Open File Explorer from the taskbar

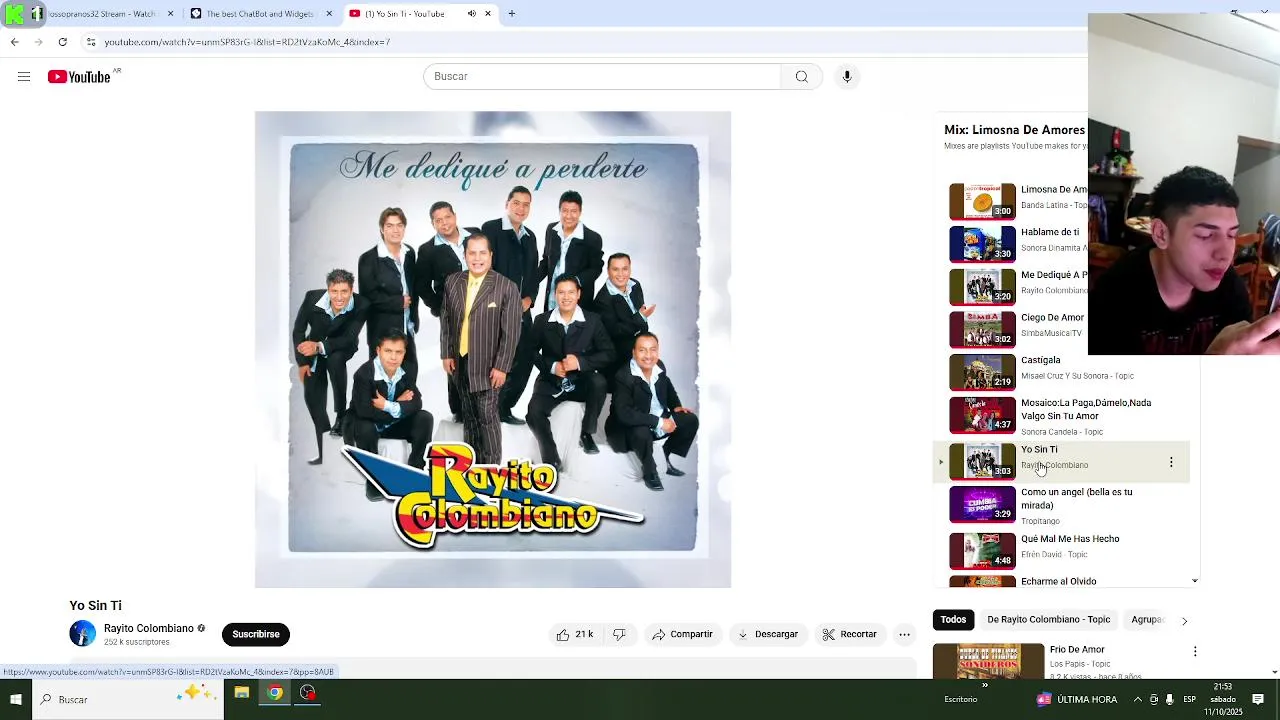241,693
